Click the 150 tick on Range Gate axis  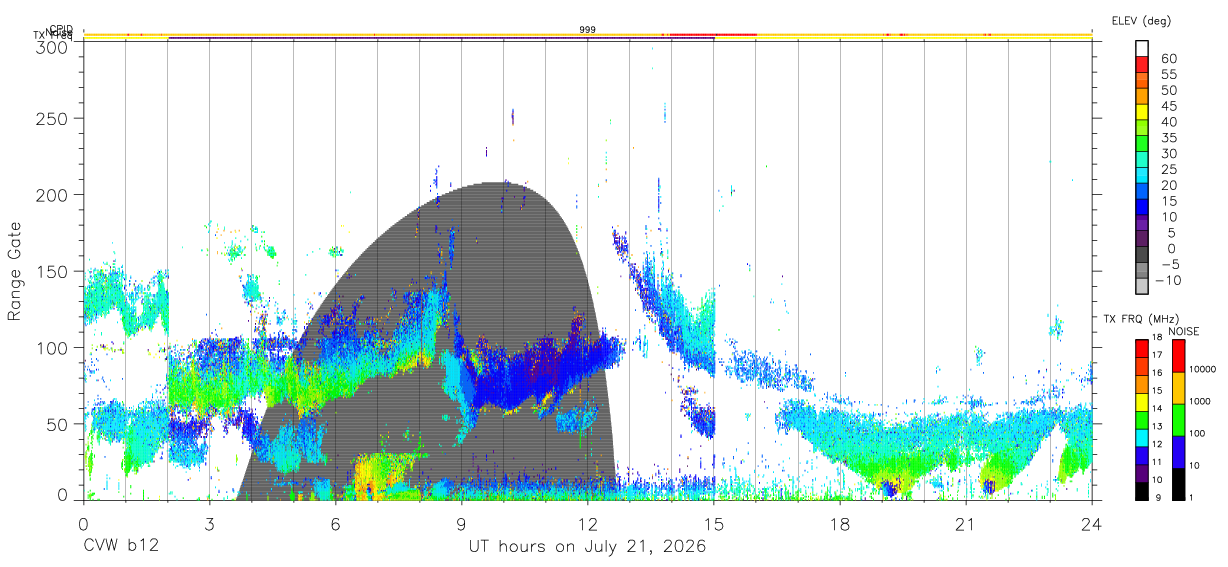[50, 271]
